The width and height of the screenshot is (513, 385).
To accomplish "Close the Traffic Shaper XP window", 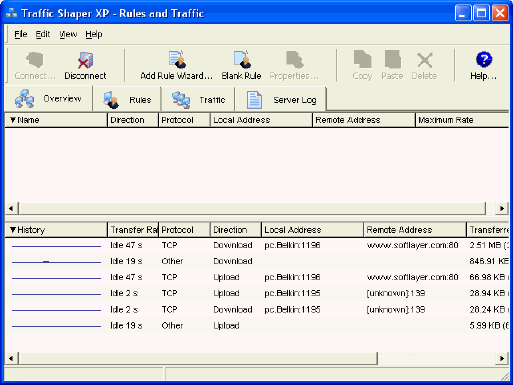I will (500, 13).
